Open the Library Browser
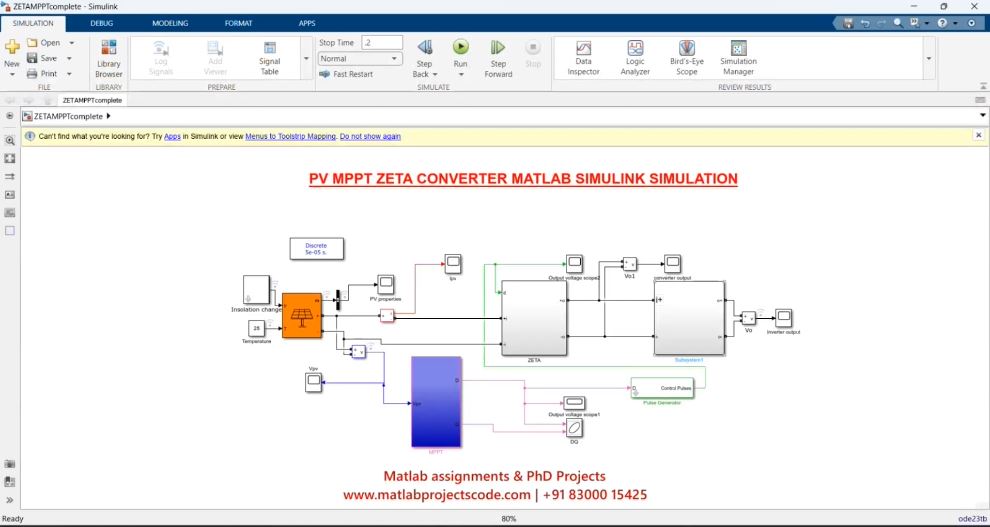Image resolution: width=990 pixels, height=527 pixels. pyautogui.click(x=109, y=58)
